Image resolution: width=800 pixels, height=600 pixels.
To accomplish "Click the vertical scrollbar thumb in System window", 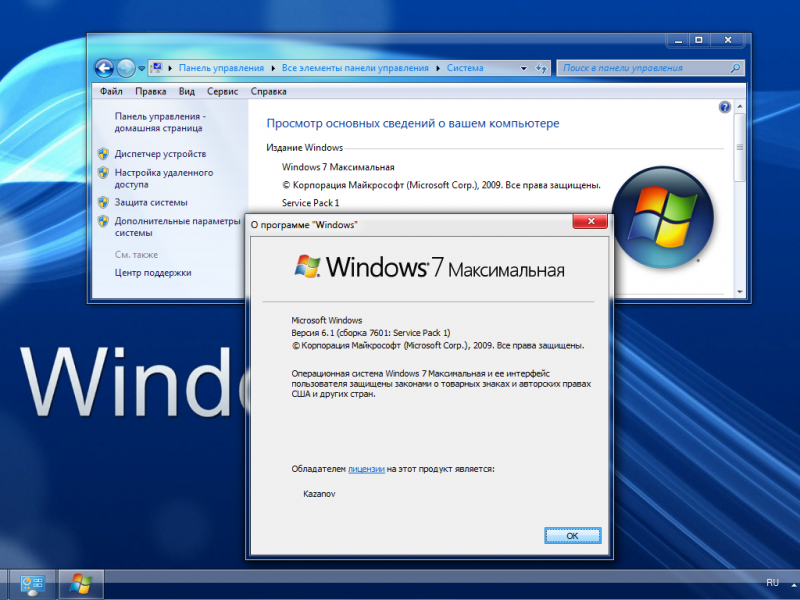I will pos(740,147).
